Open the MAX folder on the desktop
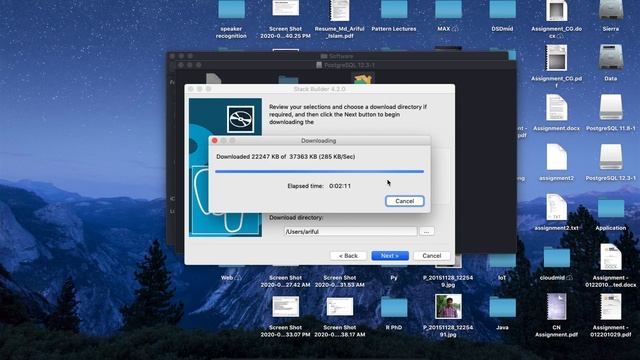 click(x=448, y=9)
